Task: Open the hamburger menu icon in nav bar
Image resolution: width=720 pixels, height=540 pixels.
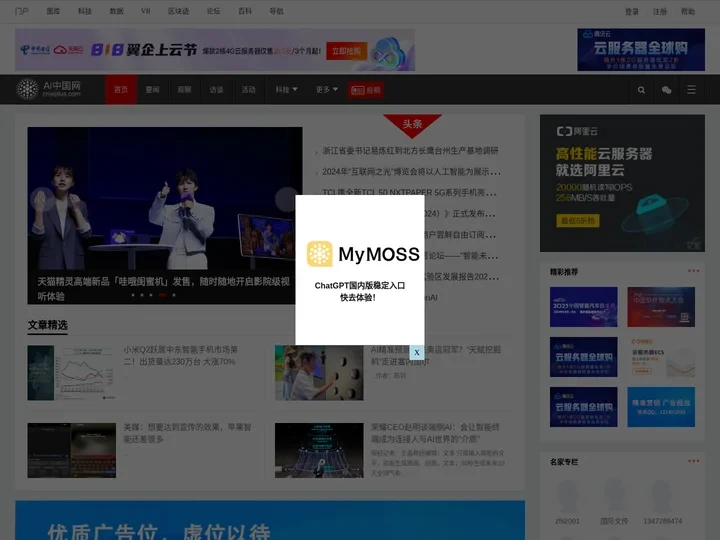Action: click(x=691, y=90)
